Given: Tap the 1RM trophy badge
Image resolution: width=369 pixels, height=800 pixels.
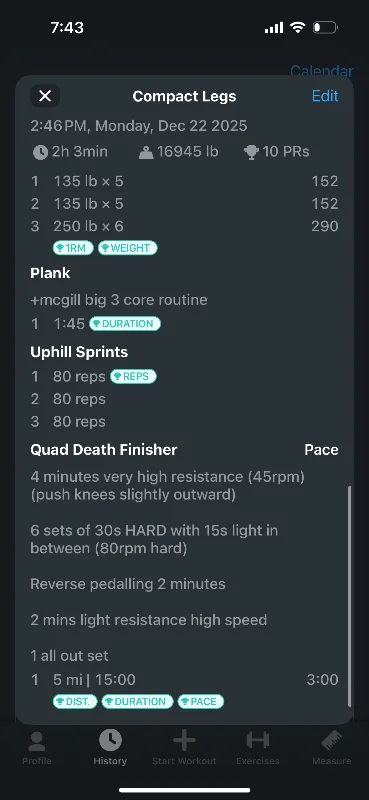Looking at the screenshot, I should point(73,248).
